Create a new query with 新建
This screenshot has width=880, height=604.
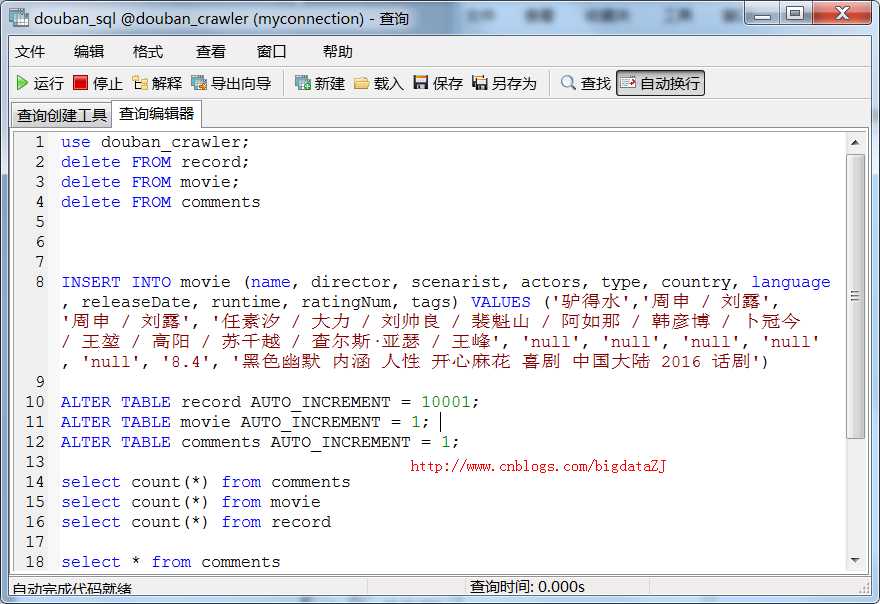click(x=319, y=84)
